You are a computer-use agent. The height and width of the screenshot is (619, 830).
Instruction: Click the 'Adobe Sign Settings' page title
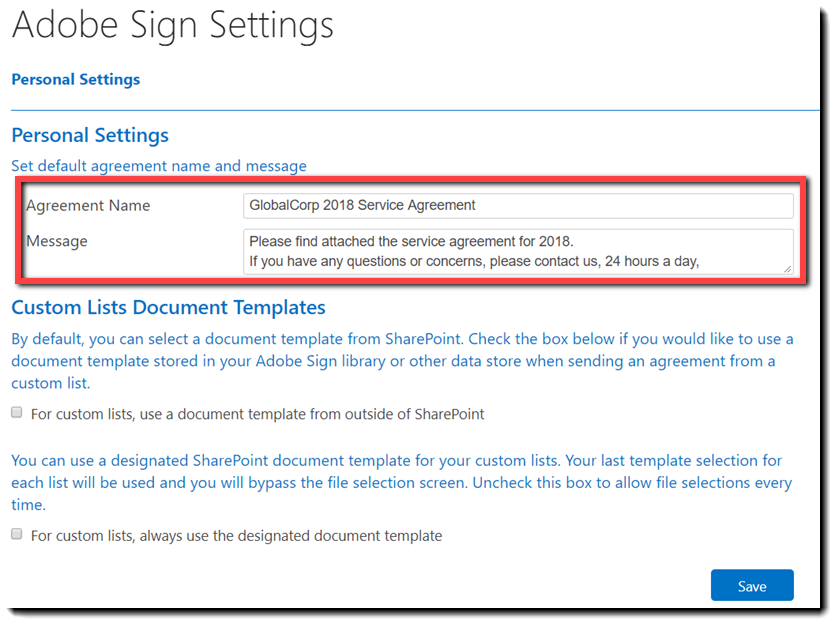coord(173,27)
